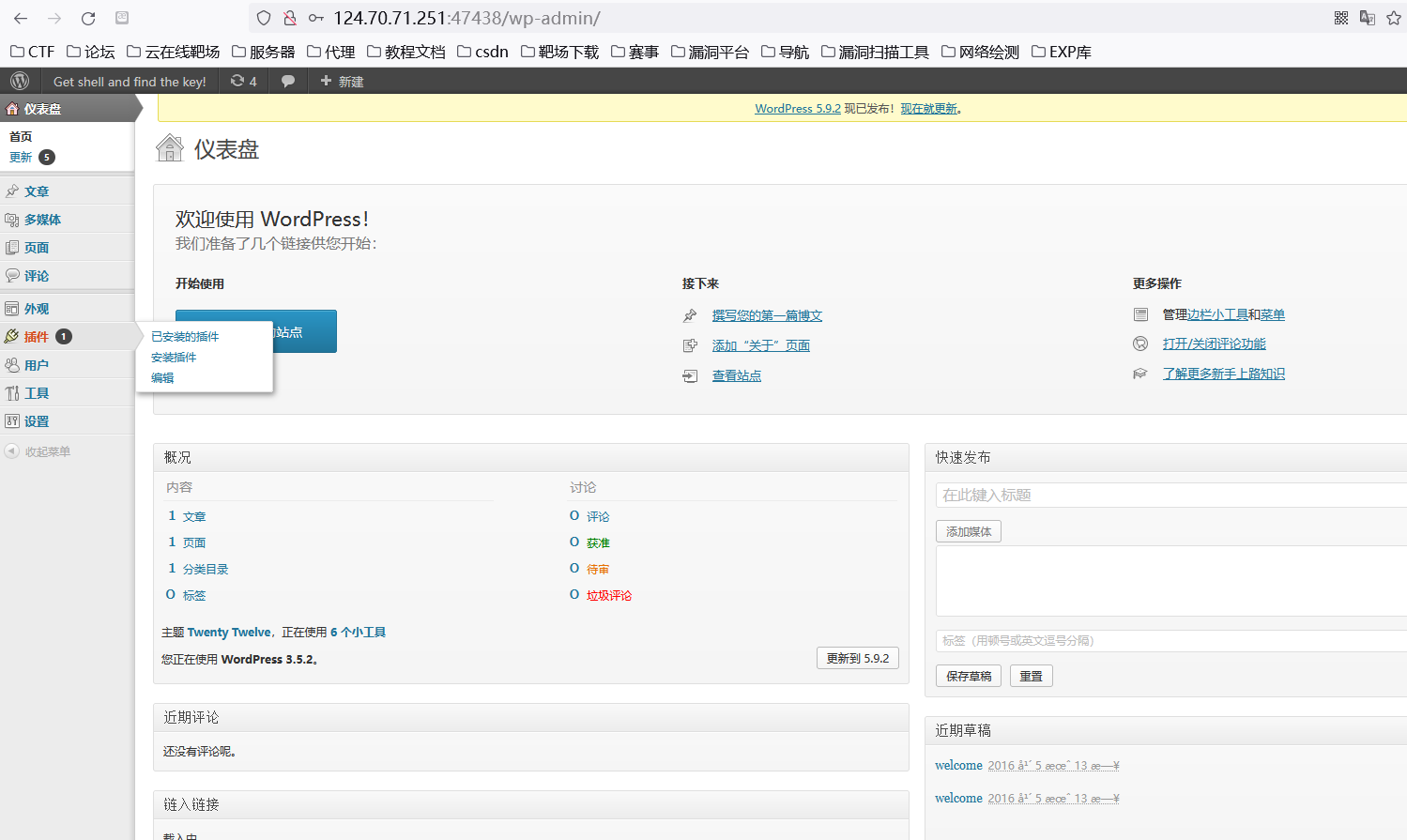Open 标签 link in 概况
Screen dimensions: 1407x840
(x=194, y=595)
